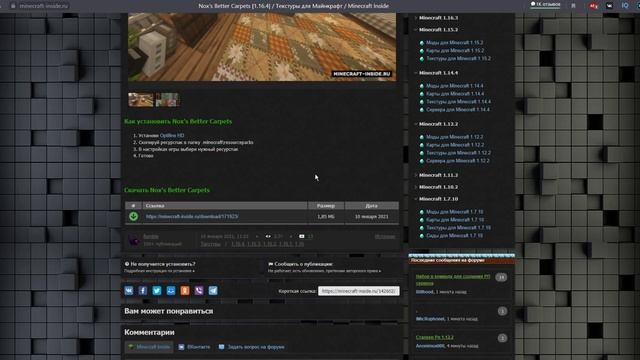The height and width of the screenshot is (360, 640).
Task: Open Maps for Minecraft 1.15.2
Action: pos(455,51)
